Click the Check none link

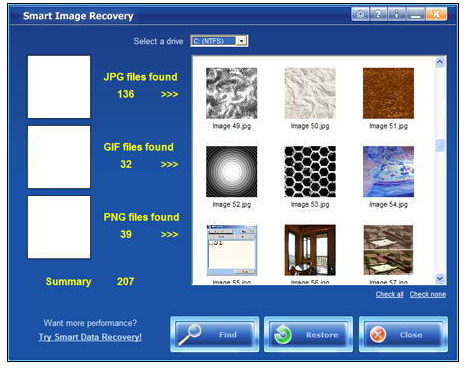(x=428, y=294)
